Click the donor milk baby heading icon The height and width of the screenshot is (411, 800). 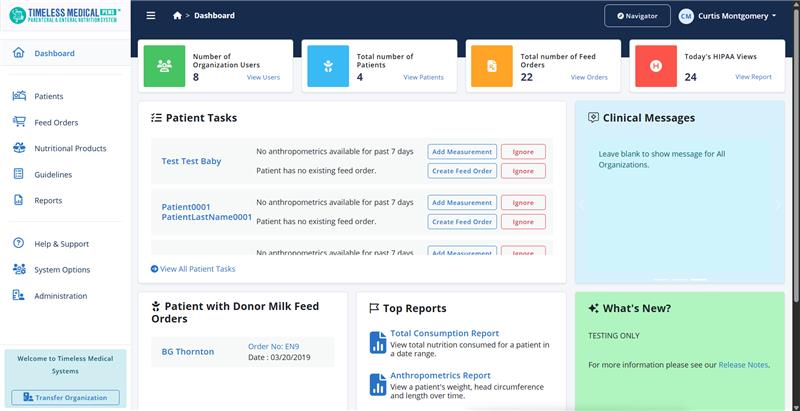click(x=156, y=306)
